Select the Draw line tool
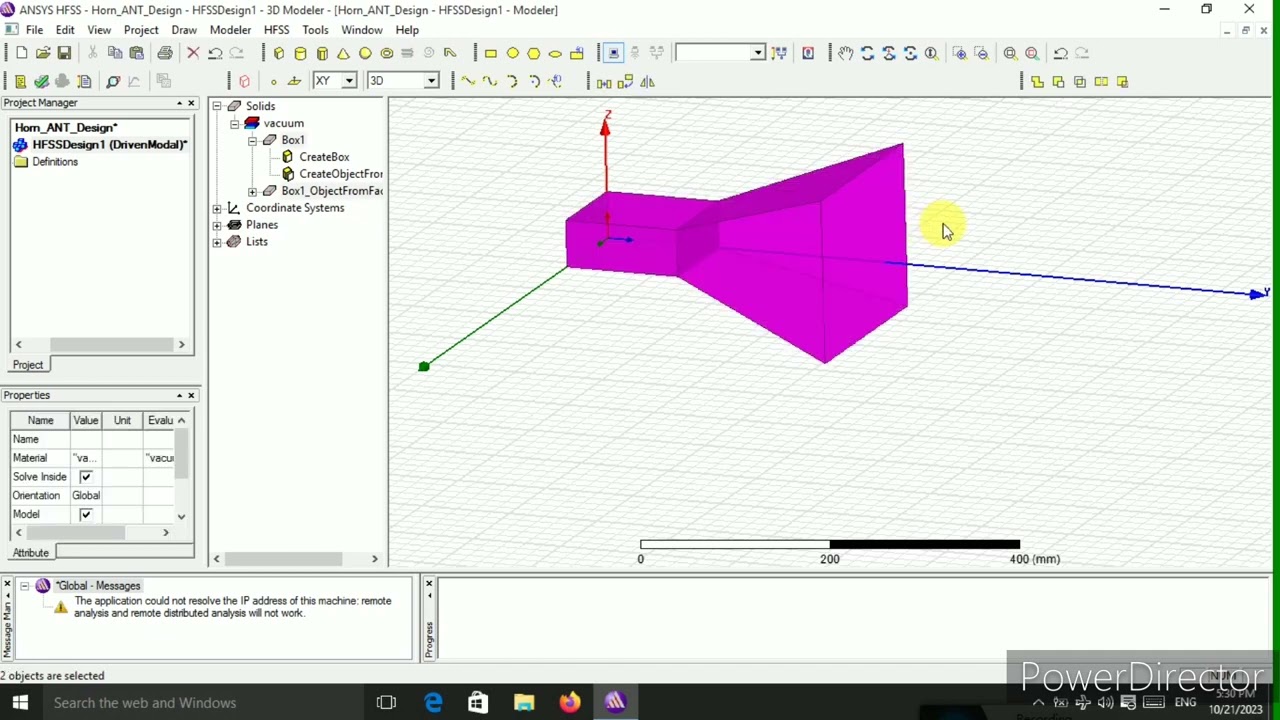This screenshot has width=1280, height=720. click(467, 81)
